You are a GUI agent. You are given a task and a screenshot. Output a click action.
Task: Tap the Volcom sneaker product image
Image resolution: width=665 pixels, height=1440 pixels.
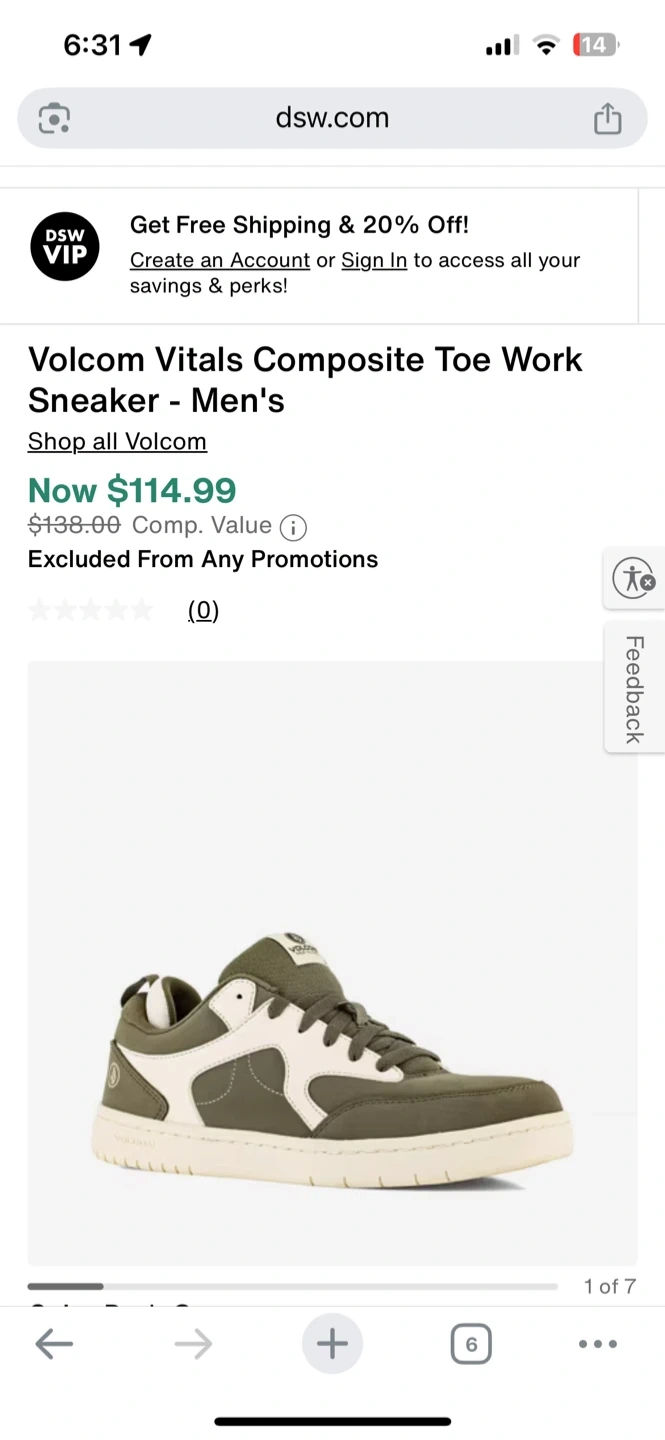click(x=332, y=1060)
